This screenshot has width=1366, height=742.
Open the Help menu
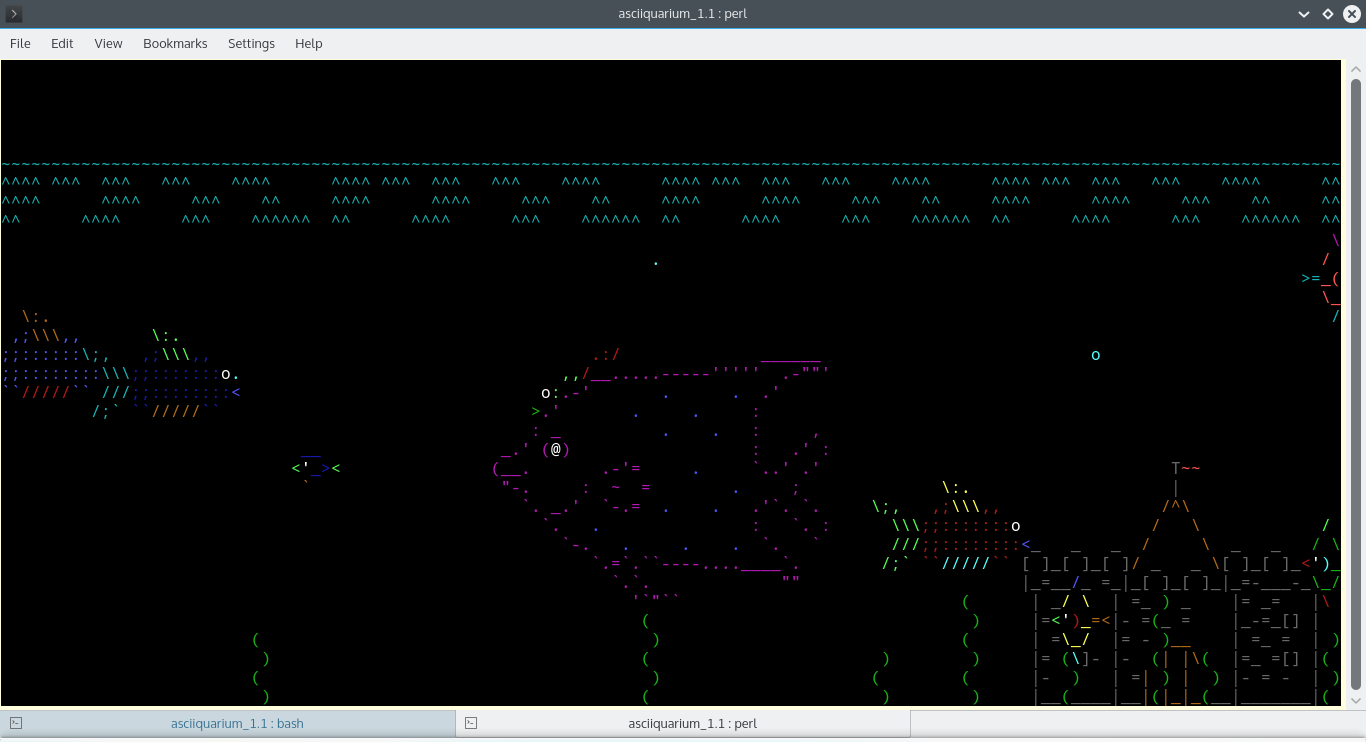point(308,43)
